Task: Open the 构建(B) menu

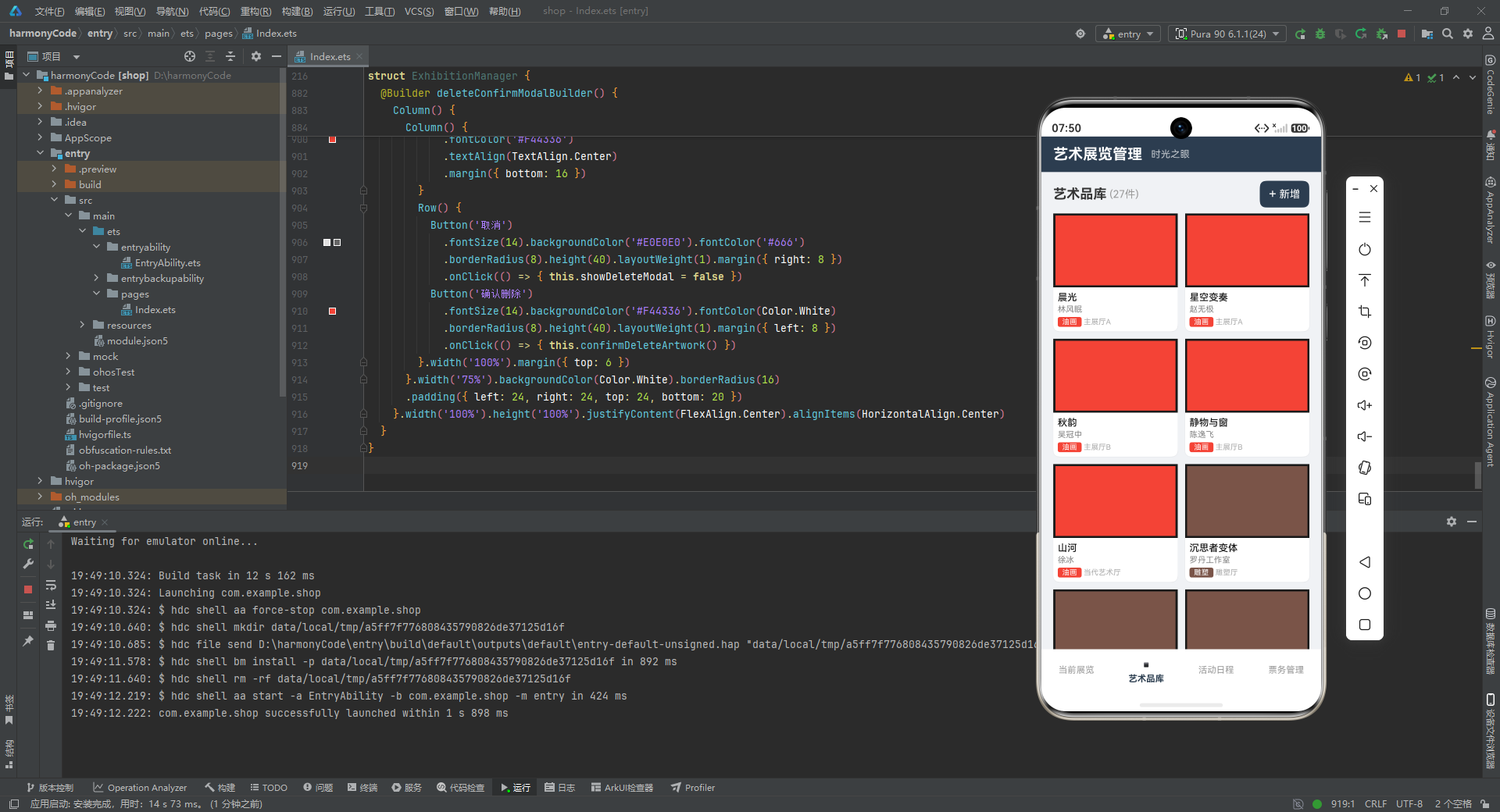Action: pyautogui.click(x=297, y=11)
